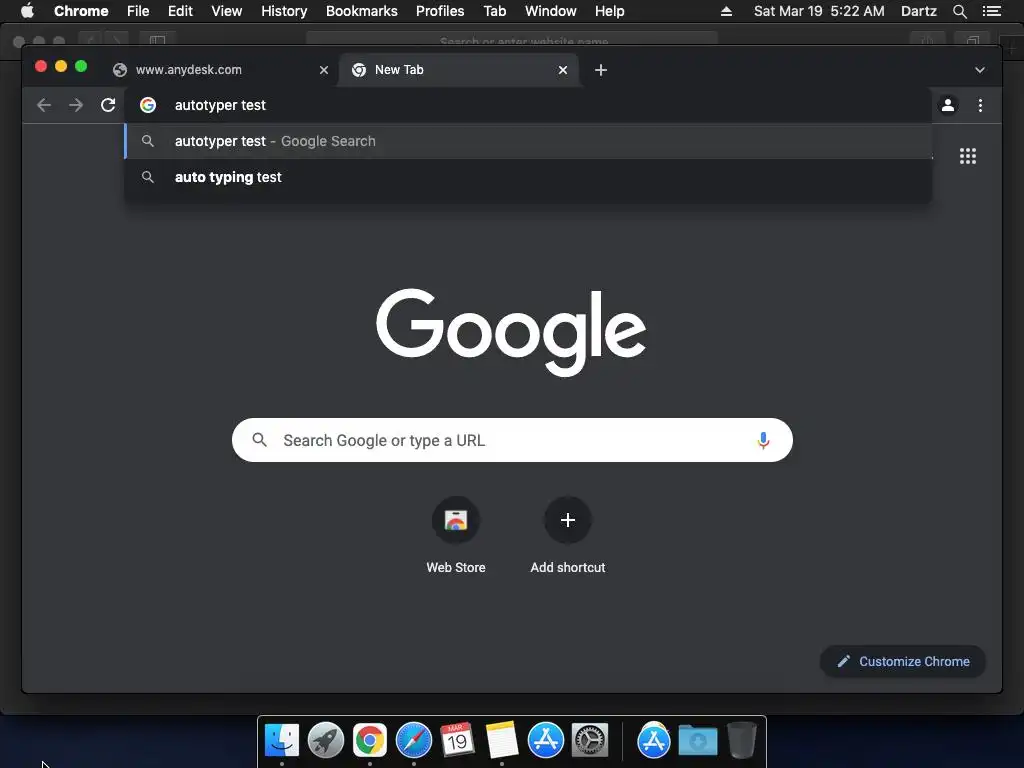Screen dimensions: 1024x768
Task: Open Finder from the Dock
Action: point(281,741)
